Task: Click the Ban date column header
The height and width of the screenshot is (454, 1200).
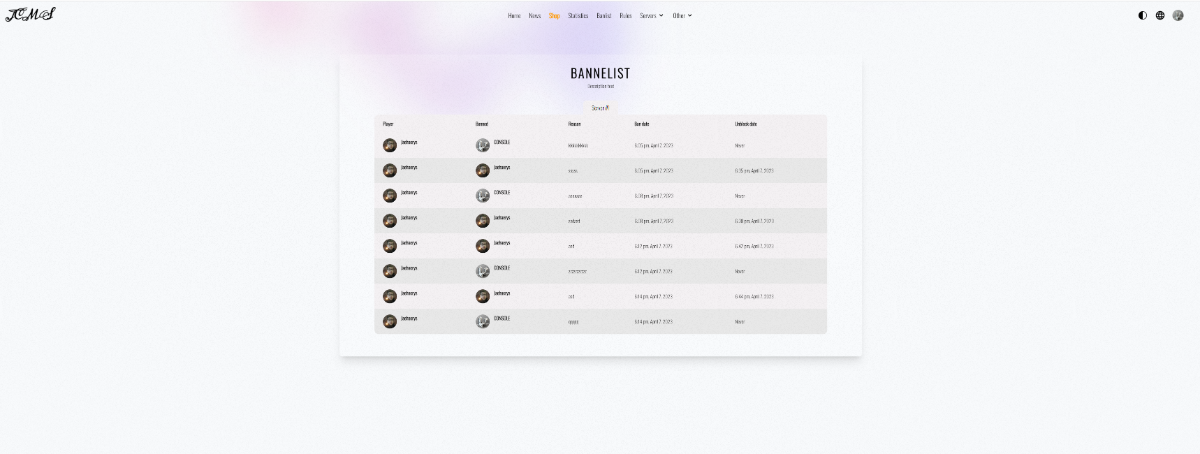Action: click(x=642, y=124)
